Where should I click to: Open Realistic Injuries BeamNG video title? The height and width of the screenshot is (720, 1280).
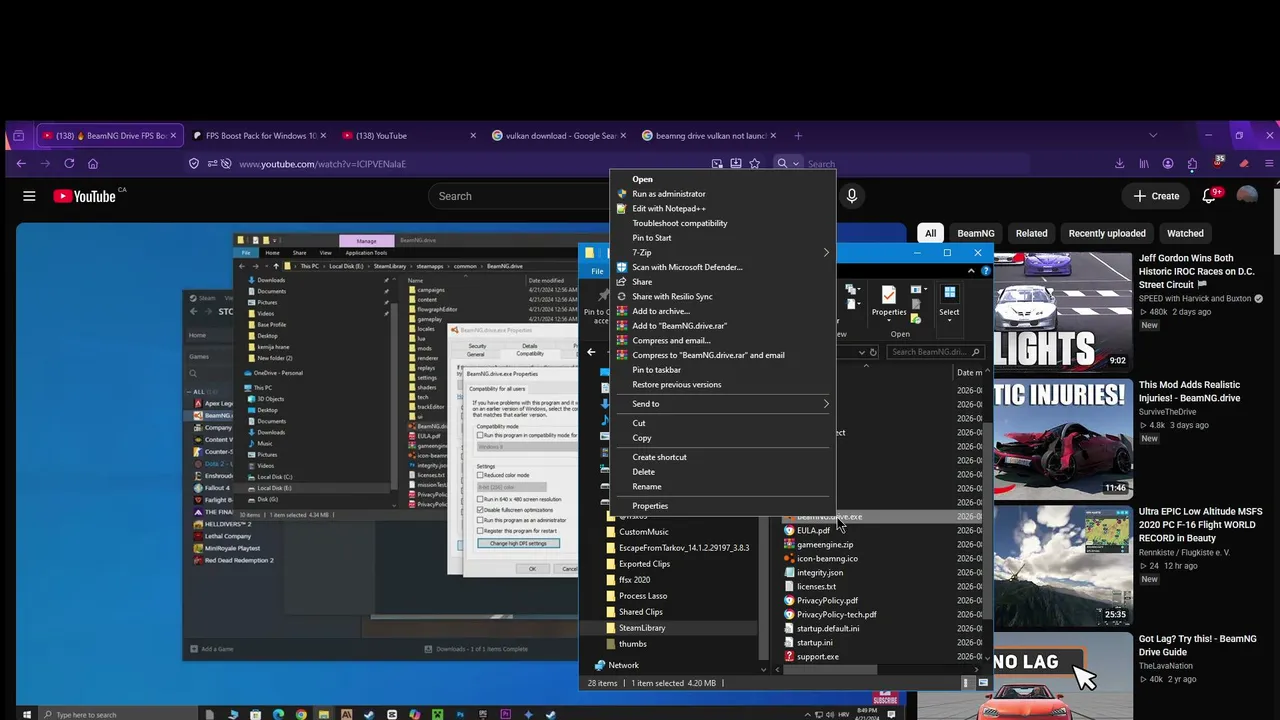[1189, 391]
